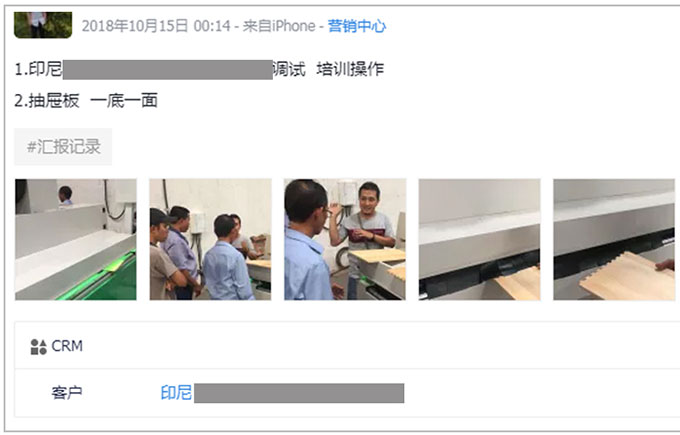Open the photo of four men talking
The height and width of the screenshot is (435, 680).
(x=210, y=239)
